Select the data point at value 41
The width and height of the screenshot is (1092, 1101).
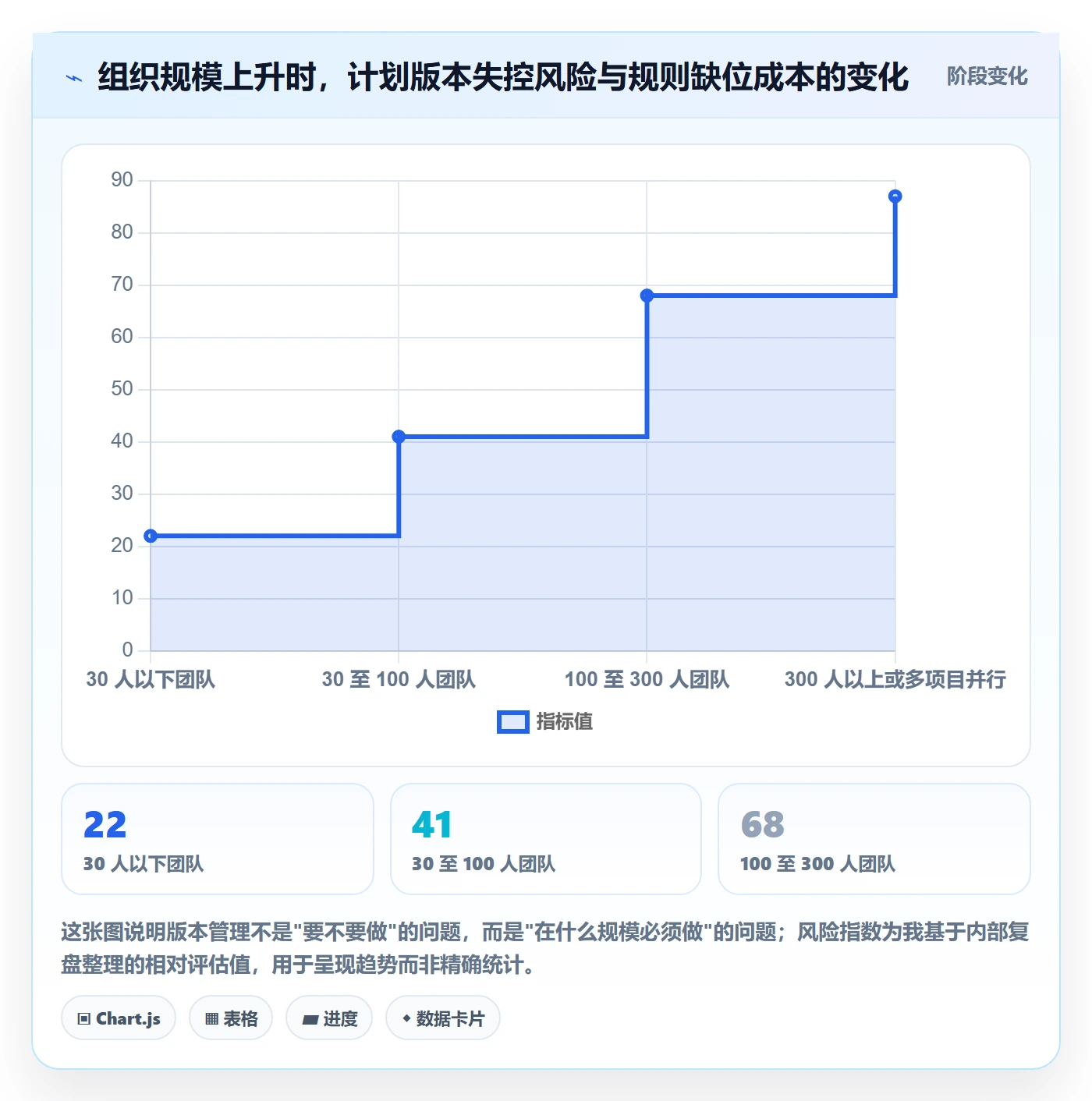[x=399, y=437]
